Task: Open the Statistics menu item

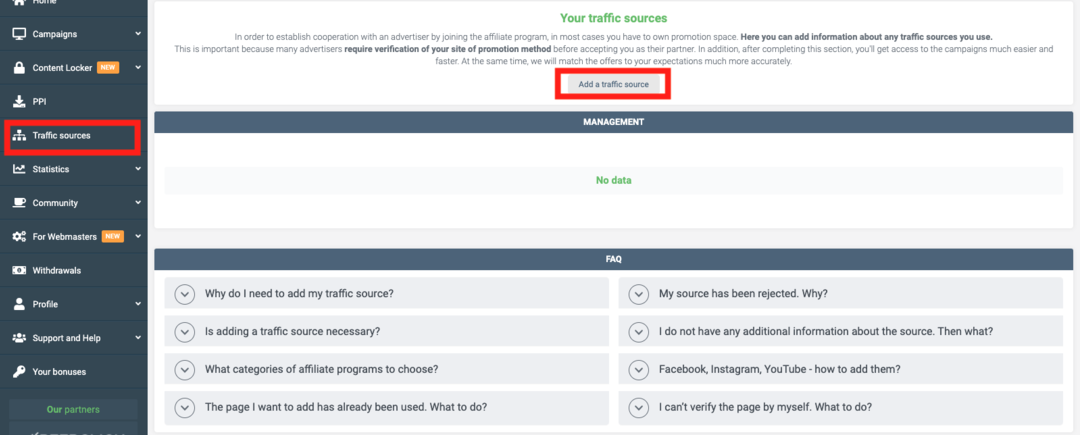Action: (x=51, y=169)
